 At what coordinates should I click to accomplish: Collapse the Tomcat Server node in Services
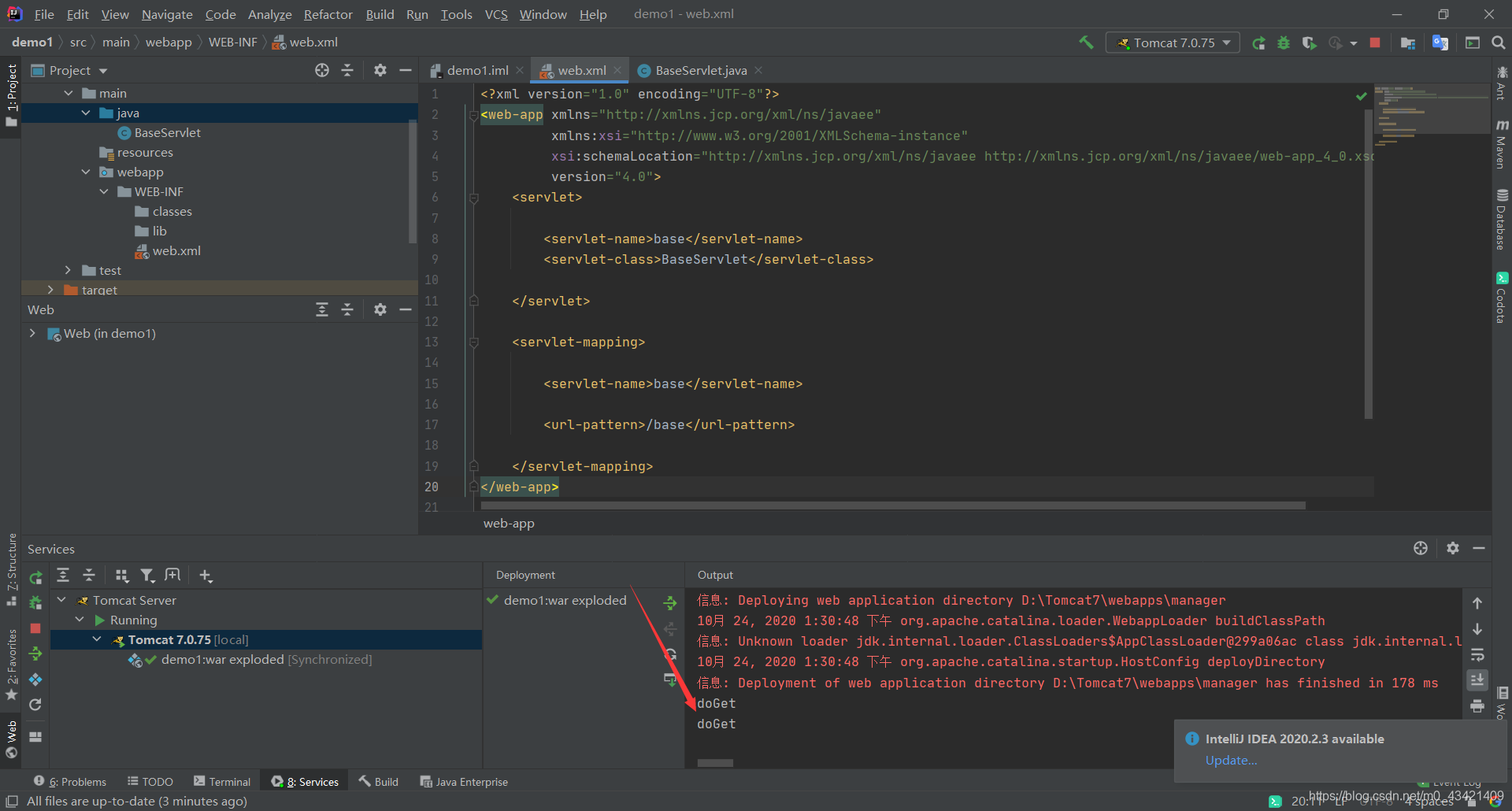point(61,600)
